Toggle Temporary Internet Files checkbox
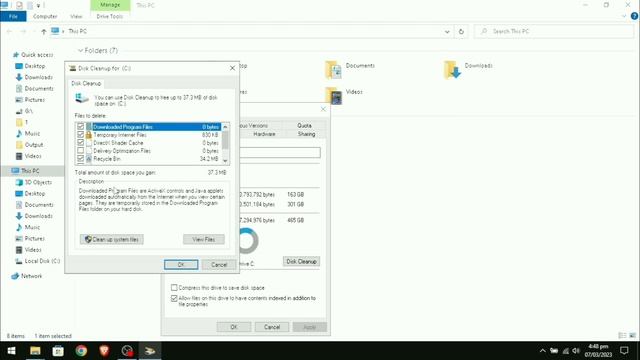The image size is (640, 360). click(x=80, y=134)
